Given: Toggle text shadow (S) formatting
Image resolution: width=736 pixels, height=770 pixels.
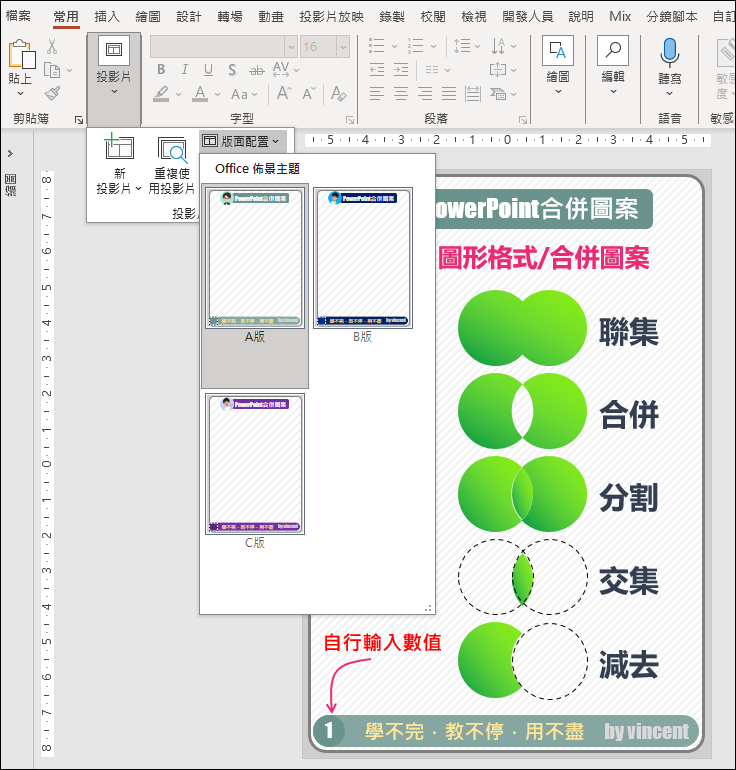Looking at the screenshot, I should [x=232, y=70].
